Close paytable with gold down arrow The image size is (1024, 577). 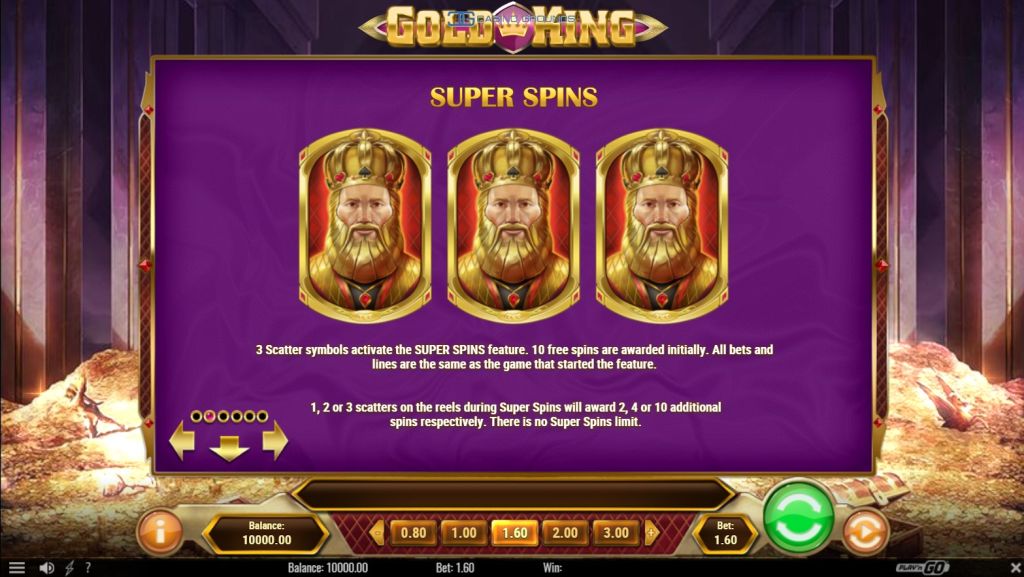(x=229, y=448)
